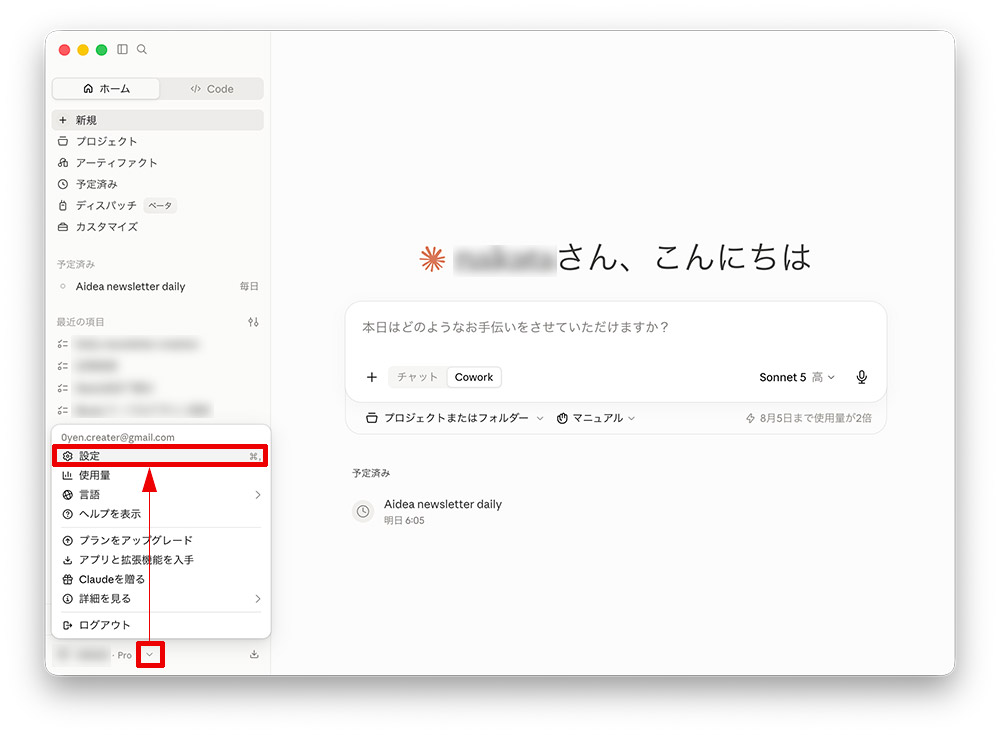1000x735 pixels.
Task: Click the download icon at sidebar bottom
Action: point(254,655)
